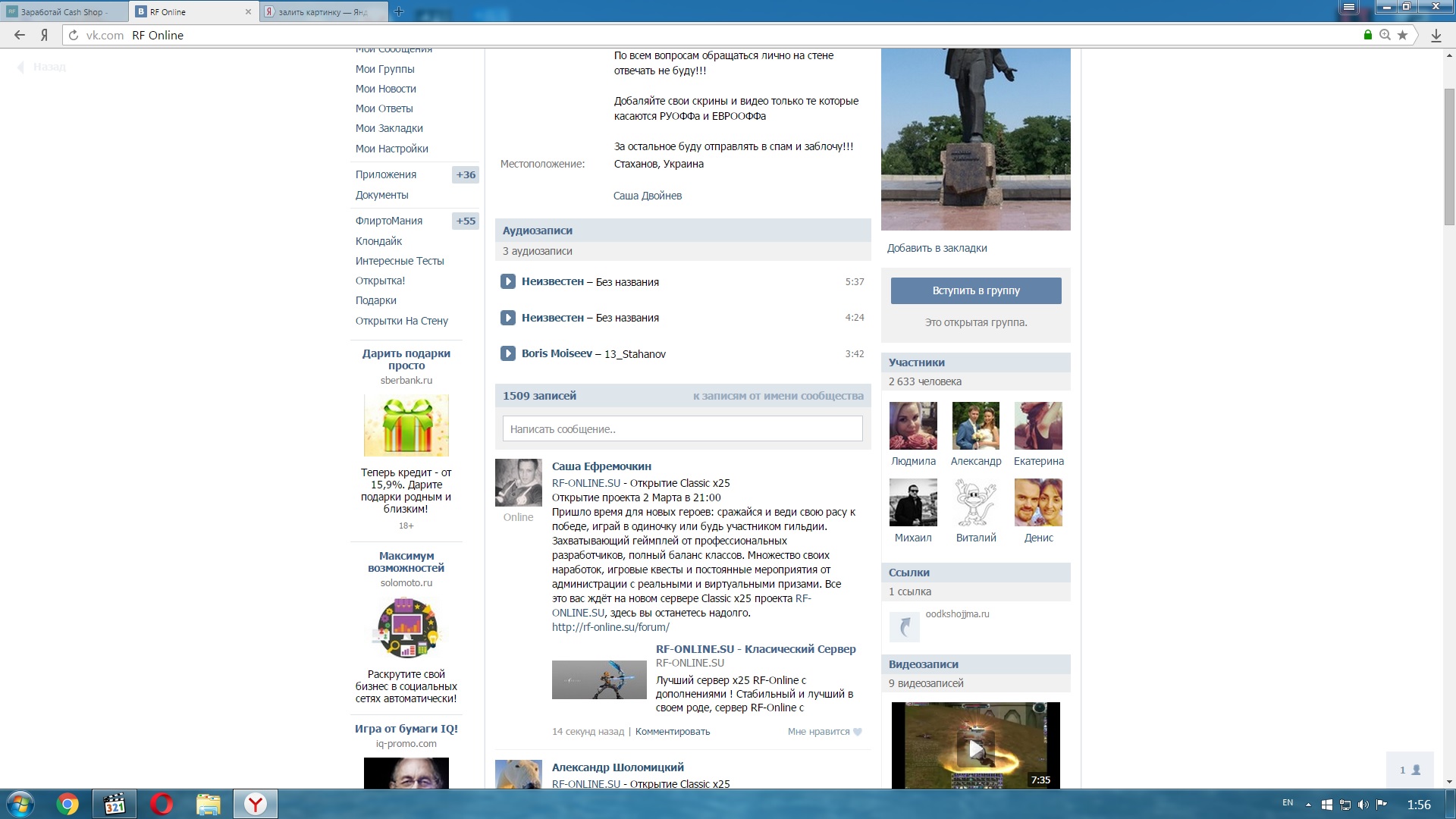Image resolution: width=1456 pixels, height=819 pixels.
Task: Open Саша Двойнев profile link
Action: tap(647, 196)
